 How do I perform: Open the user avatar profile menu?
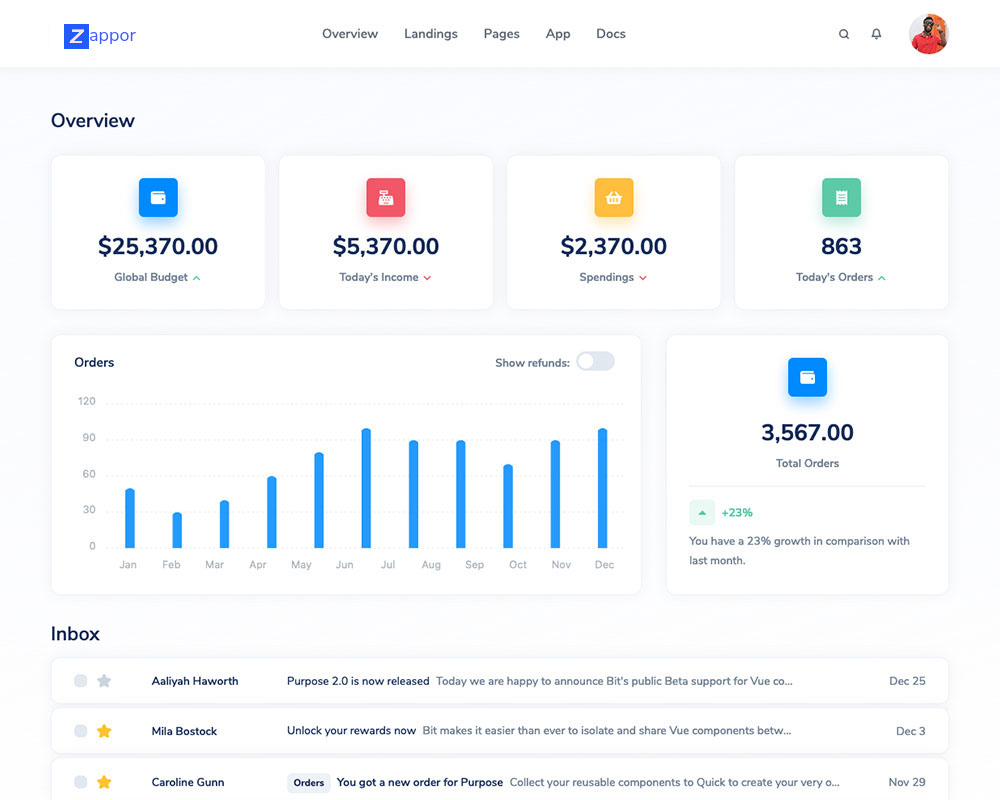(x=928, y=34)
